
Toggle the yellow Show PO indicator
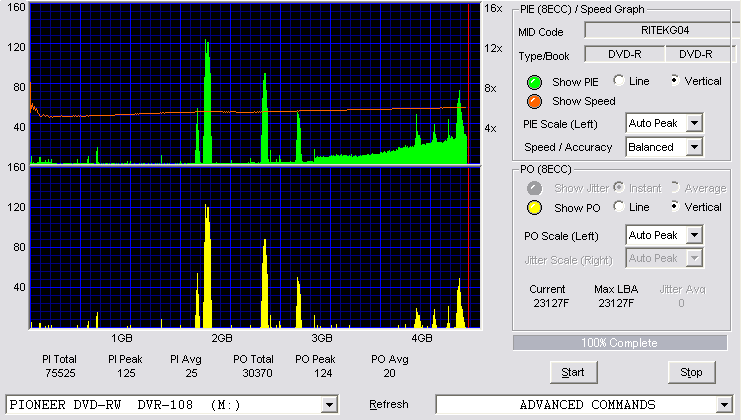[x=534, y=208]
